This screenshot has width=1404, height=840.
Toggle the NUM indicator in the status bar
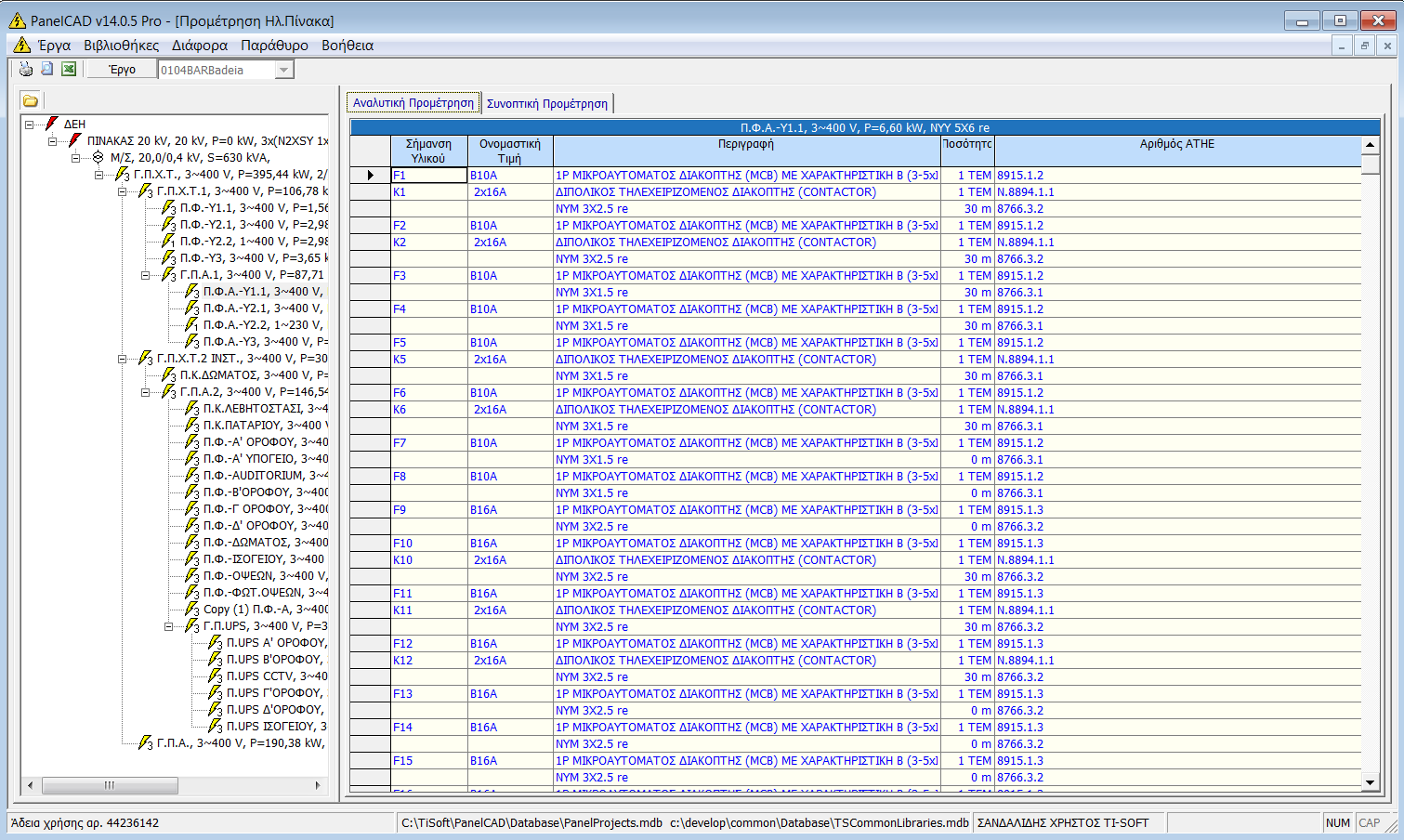tap(1338, 822)
